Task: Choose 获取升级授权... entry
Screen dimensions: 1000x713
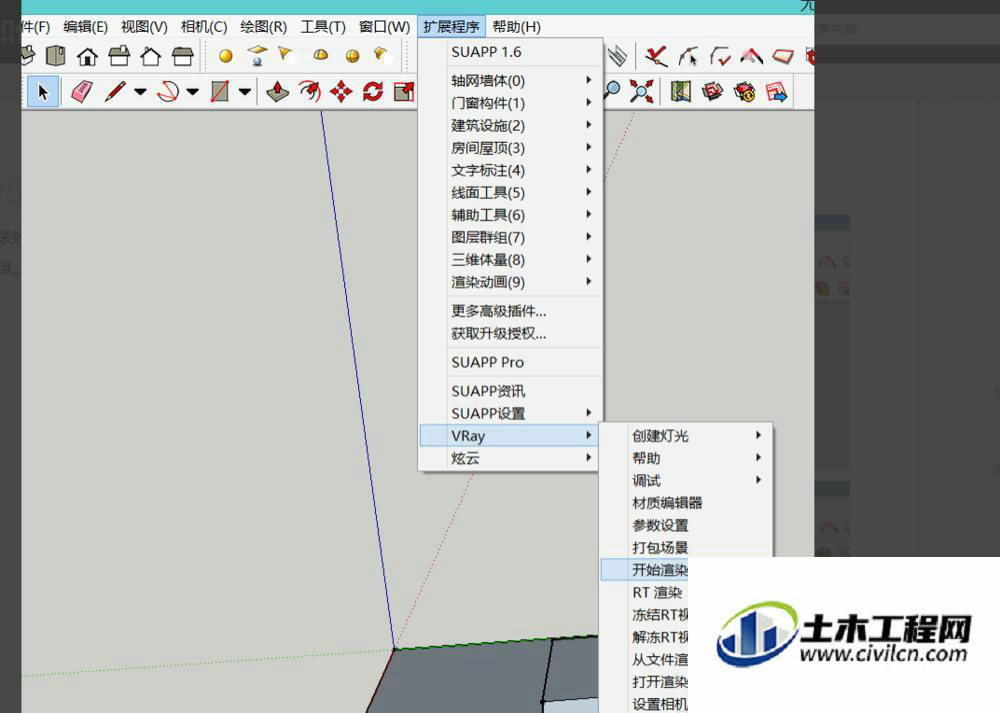Action: (x=510, y=333)
